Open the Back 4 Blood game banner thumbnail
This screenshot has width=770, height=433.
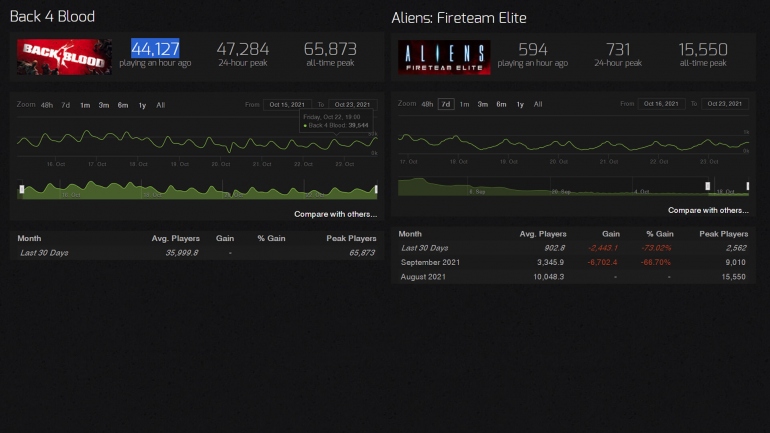click(64, 57)
